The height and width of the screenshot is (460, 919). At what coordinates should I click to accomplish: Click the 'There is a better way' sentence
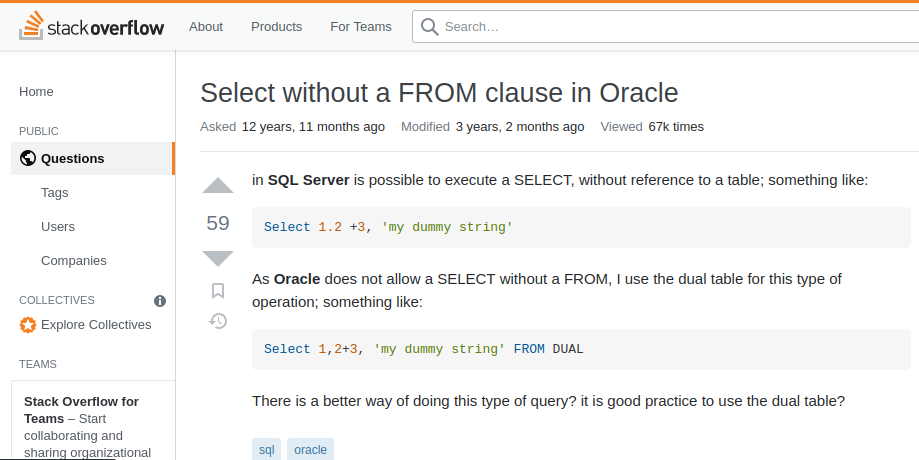tap(549, 401)
